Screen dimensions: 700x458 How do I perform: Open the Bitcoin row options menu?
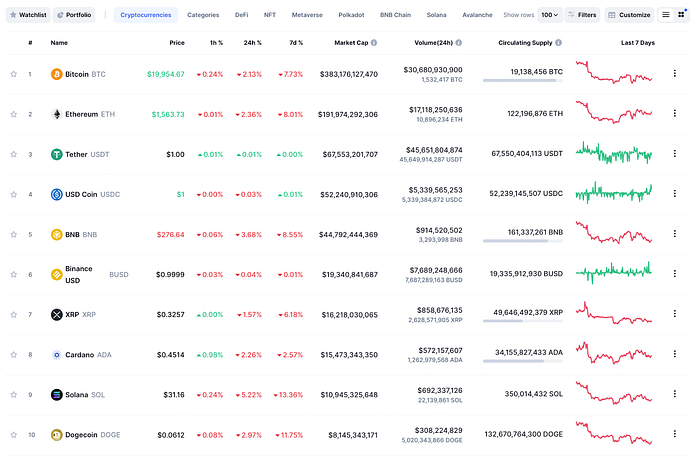click(x=675, y=73)
